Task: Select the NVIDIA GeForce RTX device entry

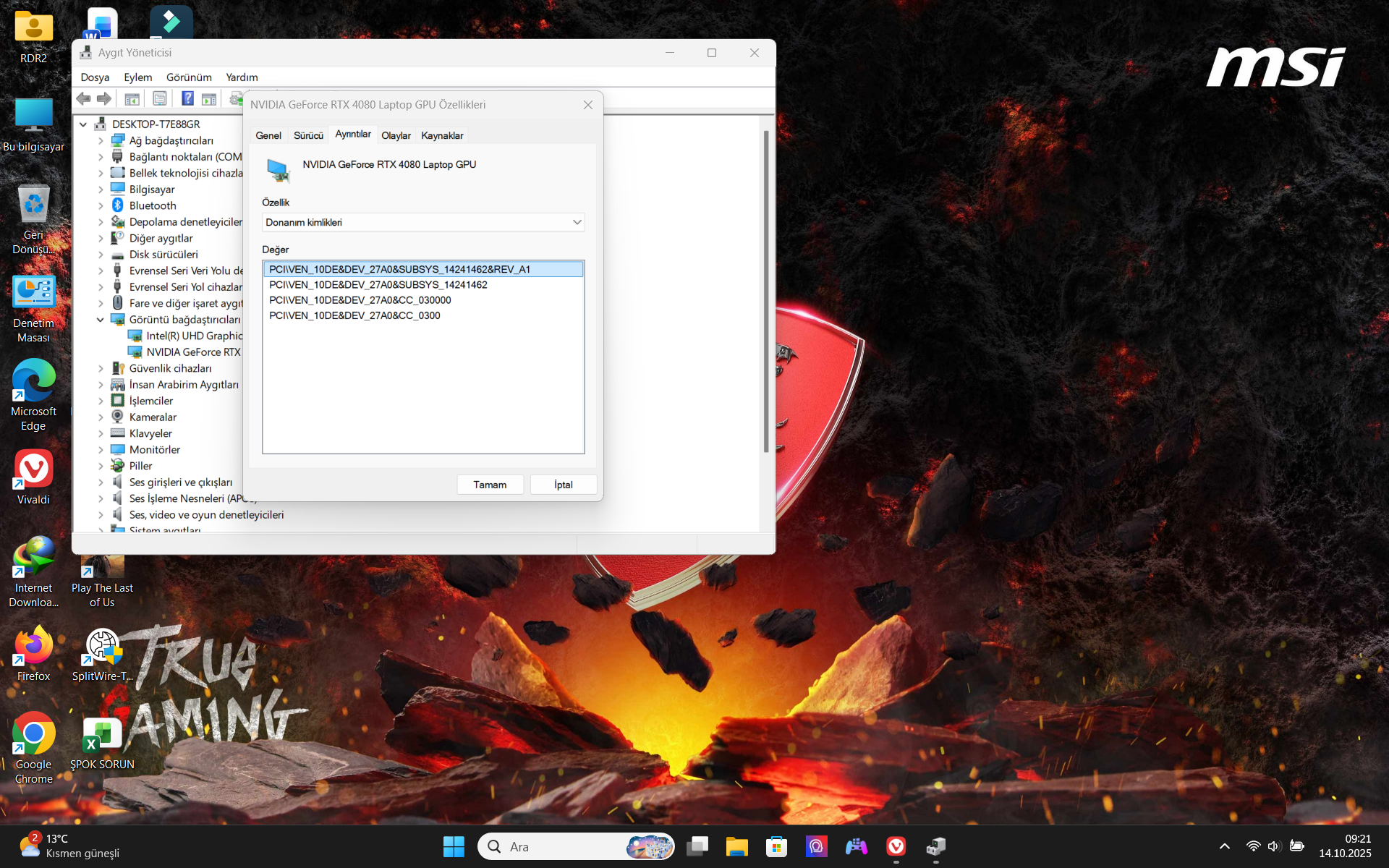Action: [184, 352]
